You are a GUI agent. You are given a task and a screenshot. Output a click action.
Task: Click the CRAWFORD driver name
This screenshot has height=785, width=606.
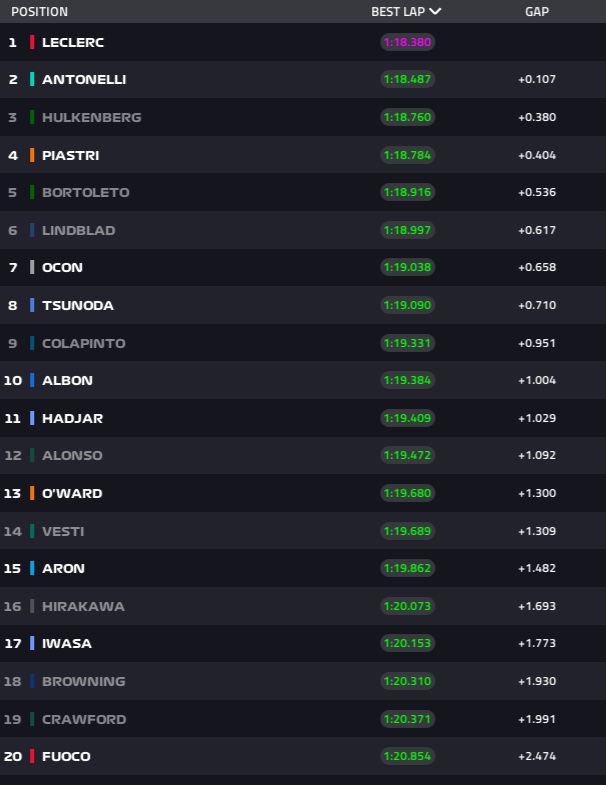click(x=83, y=719)
